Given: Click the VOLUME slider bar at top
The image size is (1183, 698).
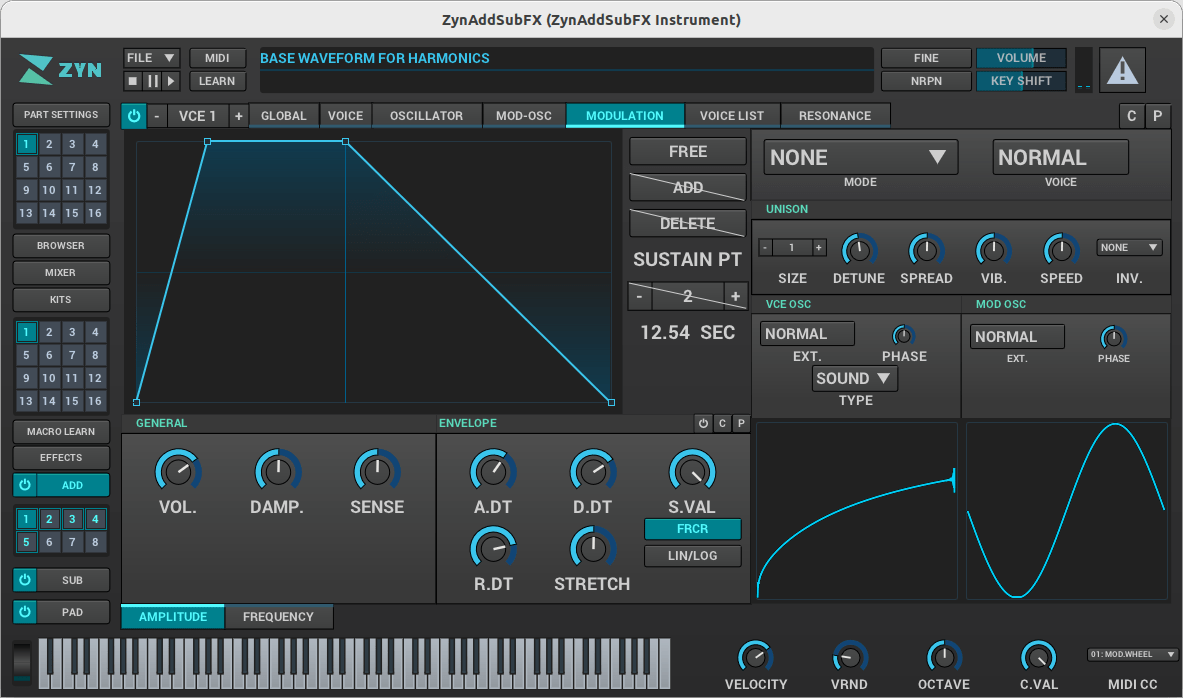Looking at the screenshot, I should click(1021, 58).
